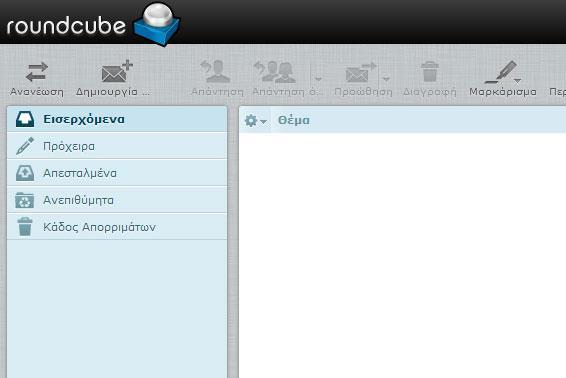
Task: Click the Απάντηση reply icon
Action: (x=216, y=71)
